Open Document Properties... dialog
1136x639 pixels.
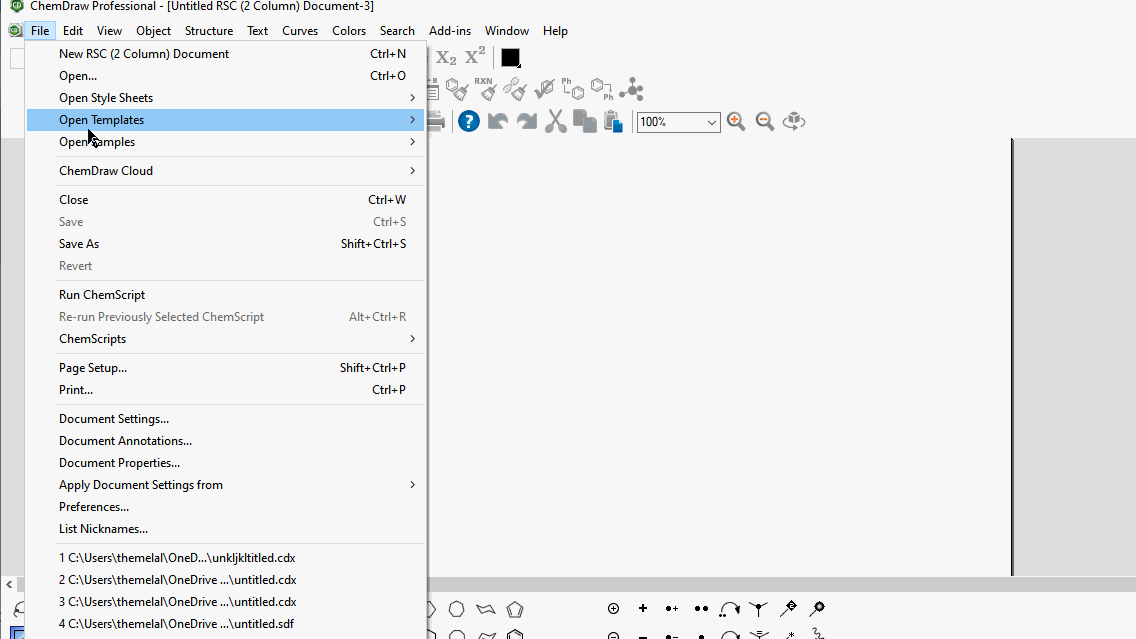[225, 463]
